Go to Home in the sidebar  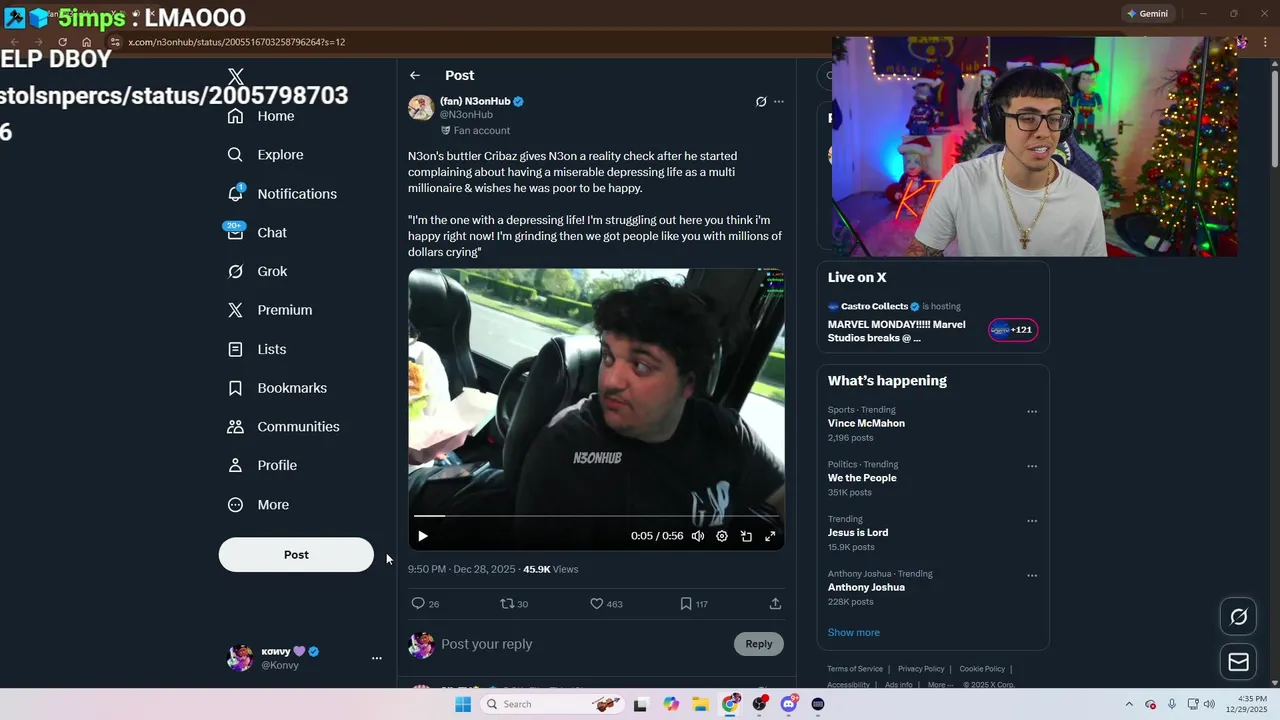tap(261, 116)
